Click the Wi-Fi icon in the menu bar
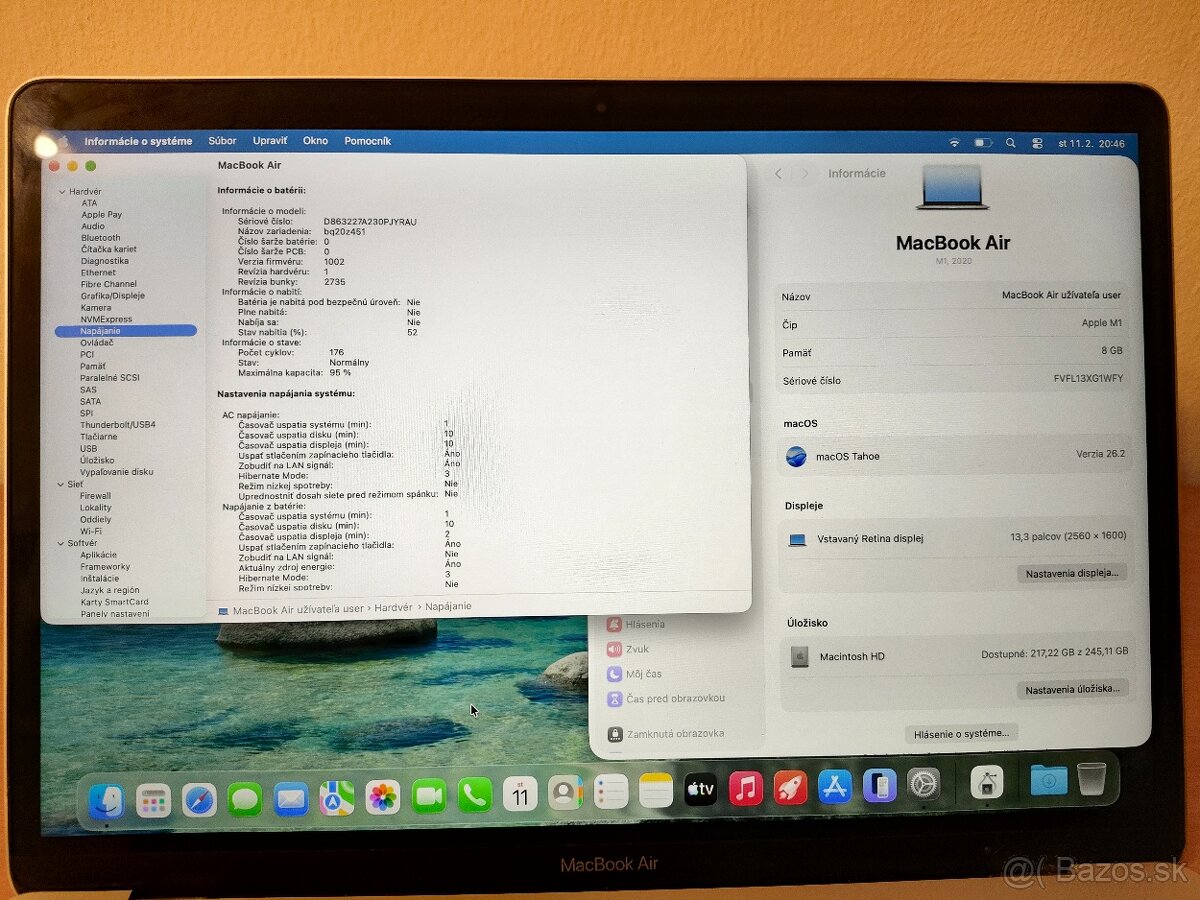 (x=954, y=143)
